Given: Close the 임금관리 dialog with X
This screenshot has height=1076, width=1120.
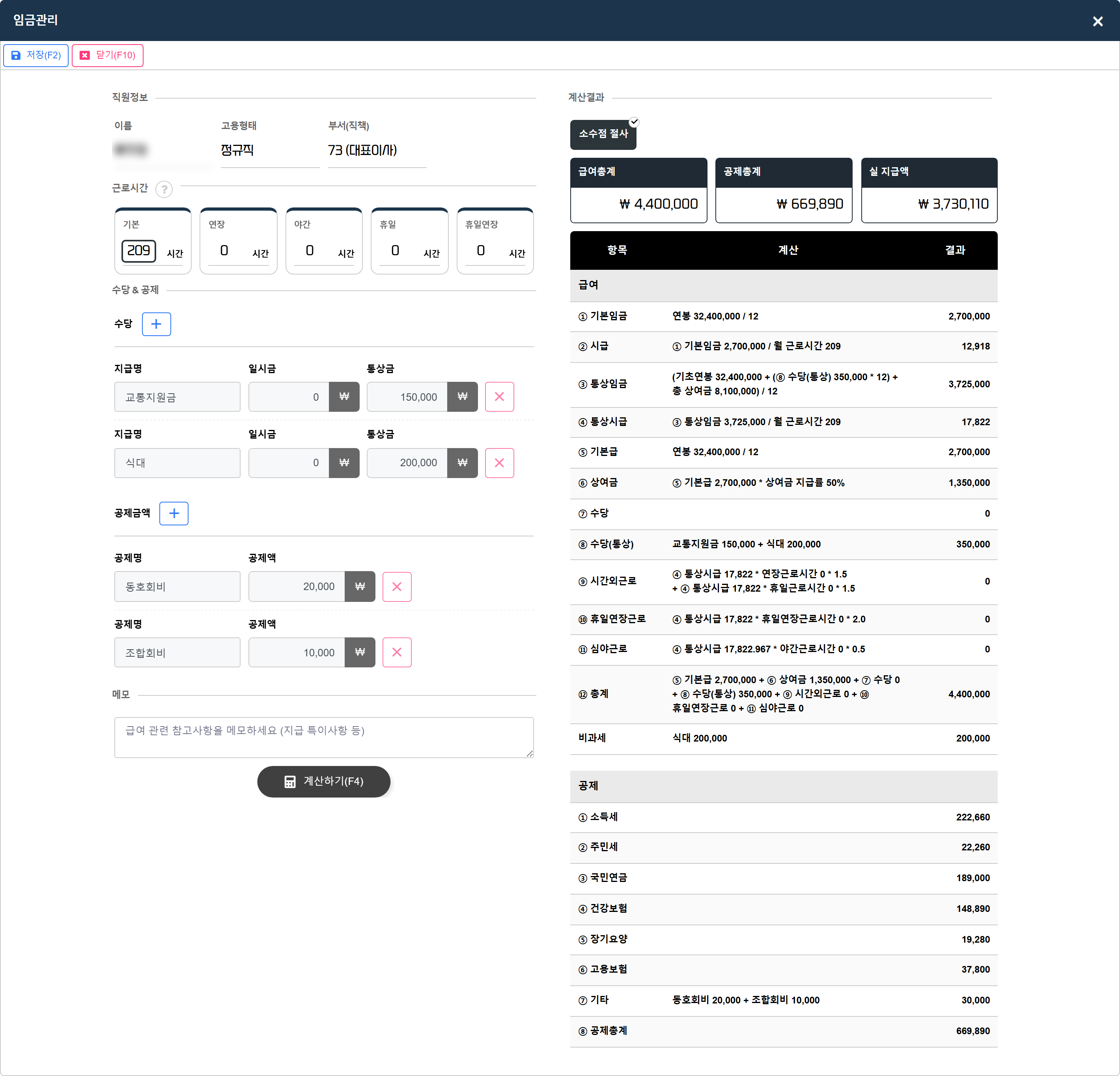Looking at the screenshot, I should click(1098, 21).
